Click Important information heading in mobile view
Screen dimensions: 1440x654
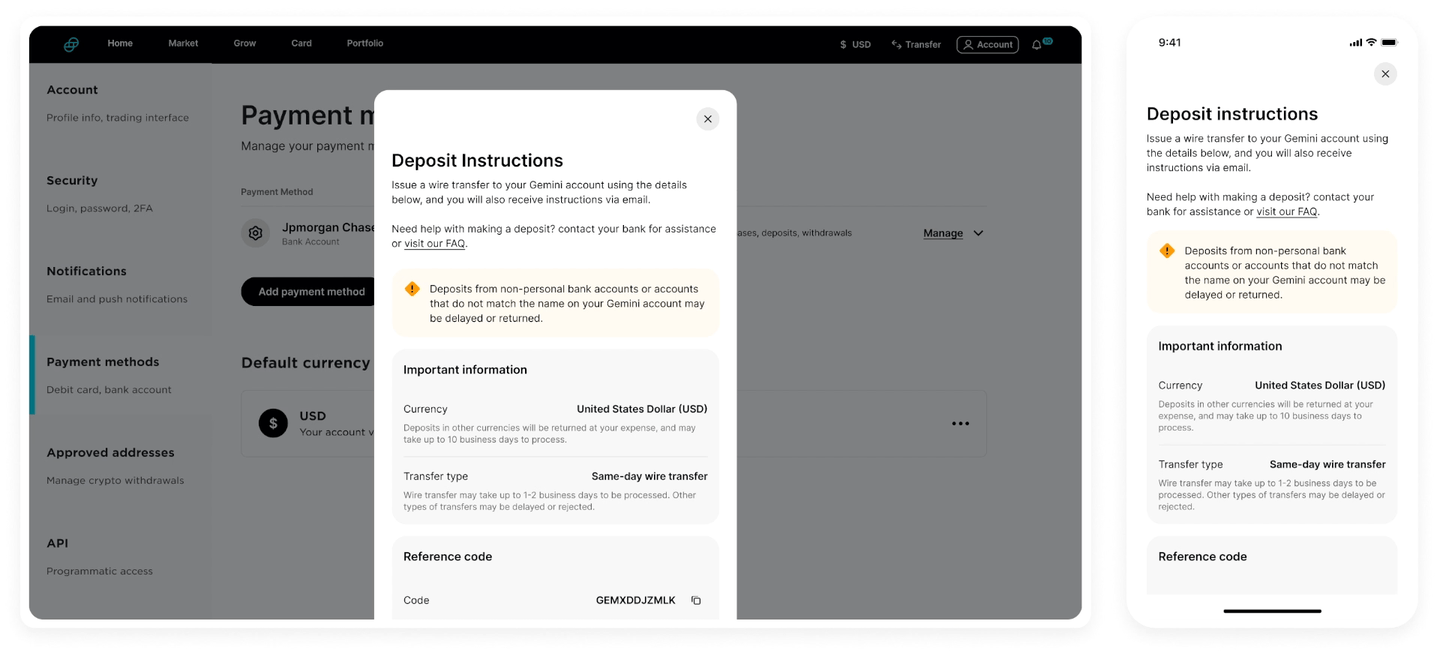coord(1220,347)
